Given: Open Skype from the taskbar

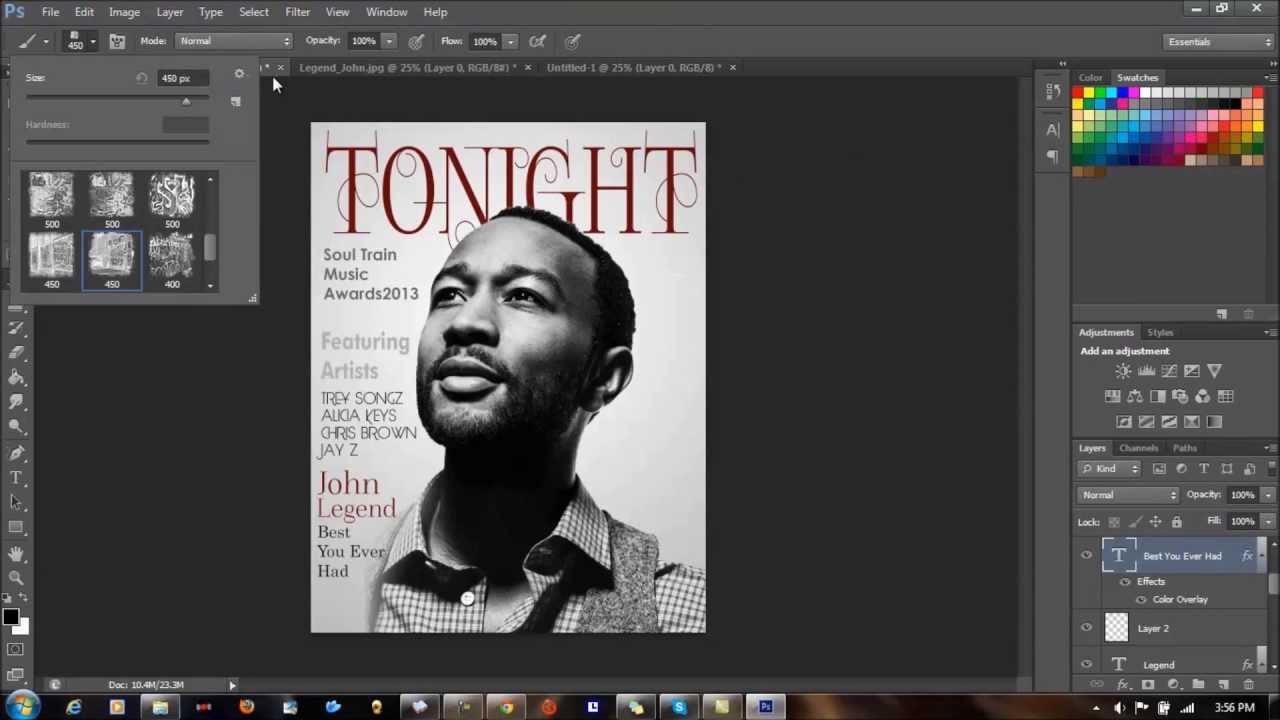Looking at the screenshot, I should click(679, 708).
